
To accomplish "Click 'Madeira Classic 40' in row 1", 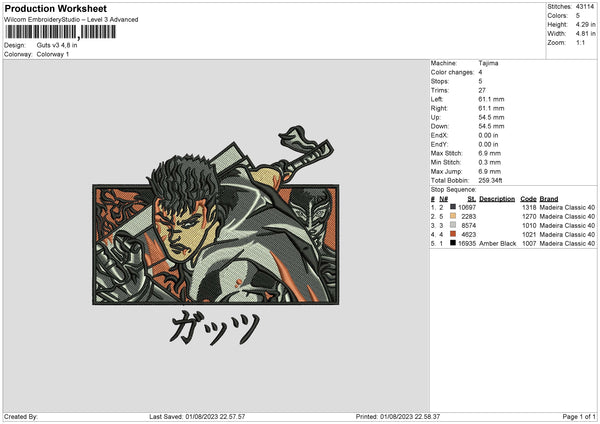I will tap(567, 207).
